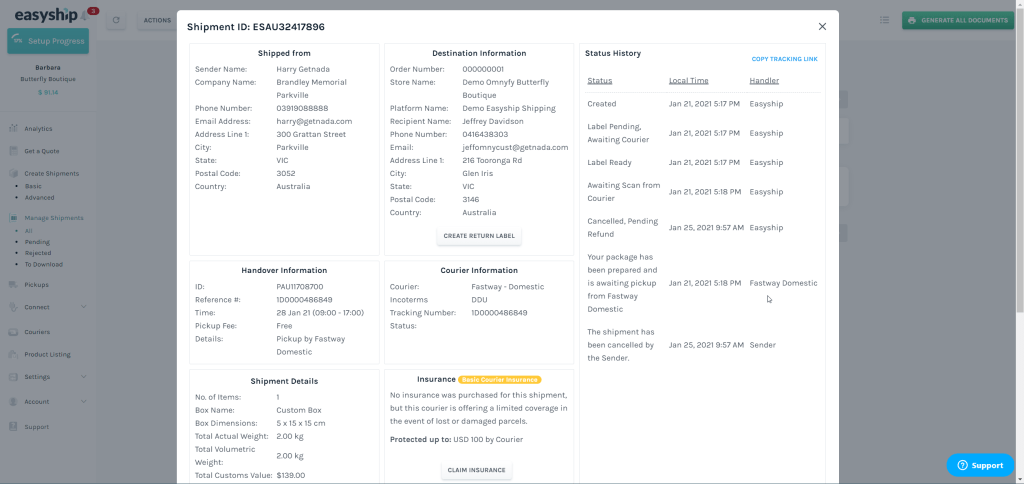Click the Claim Insurance button

point(477,470)
